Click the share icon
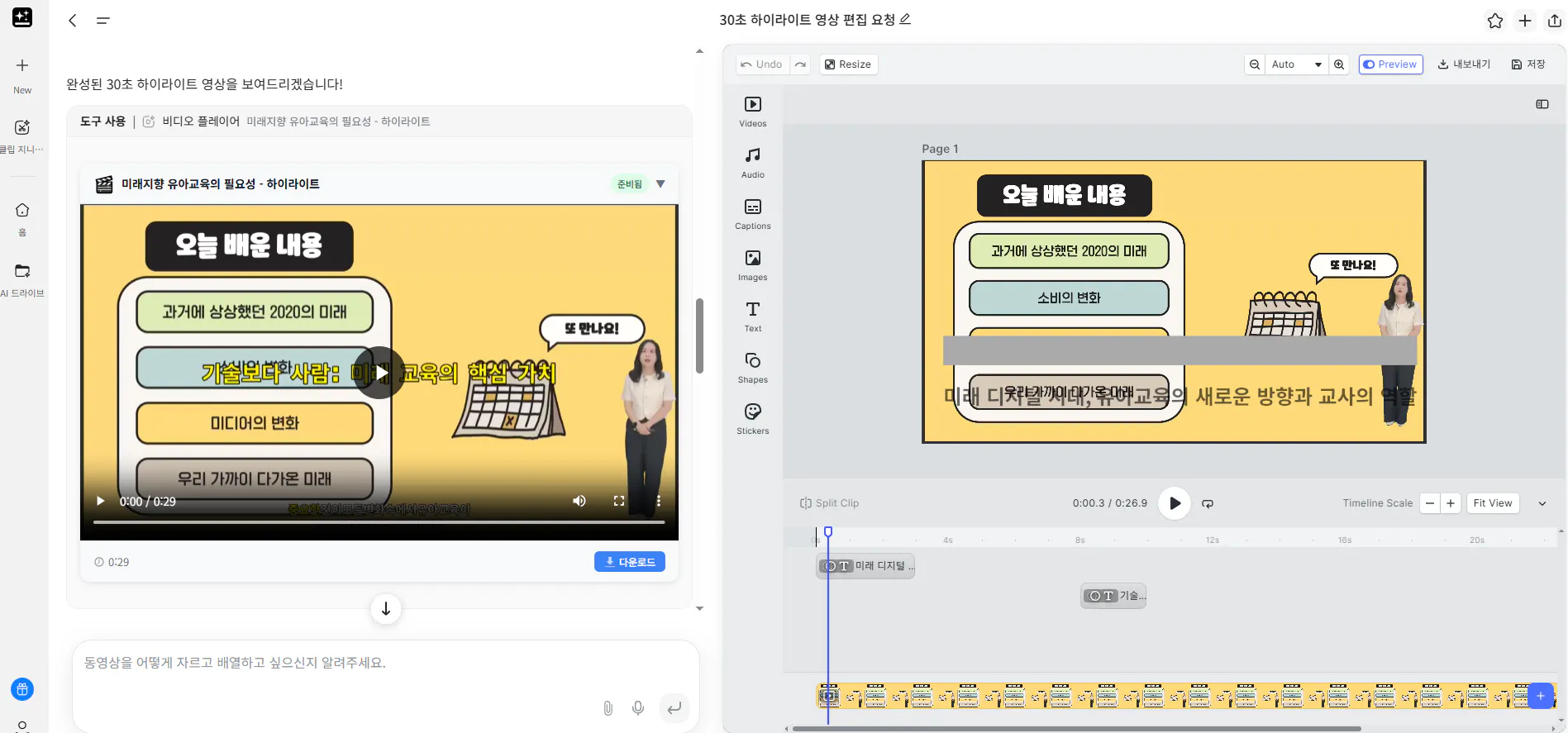 pyautogui.click(x=1555, y=21)
